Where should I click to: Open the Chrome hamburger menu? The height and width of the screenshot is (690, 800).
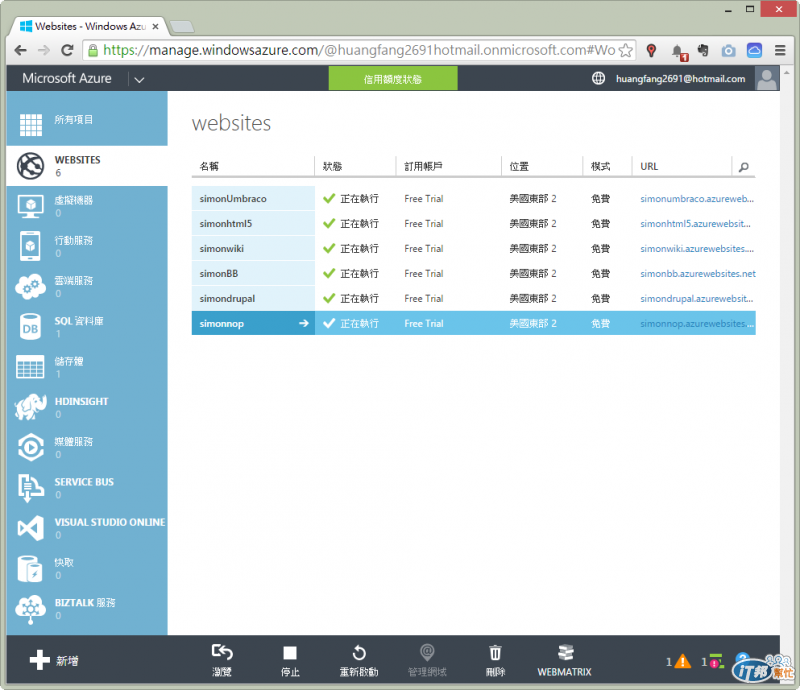tap(780, 50)
